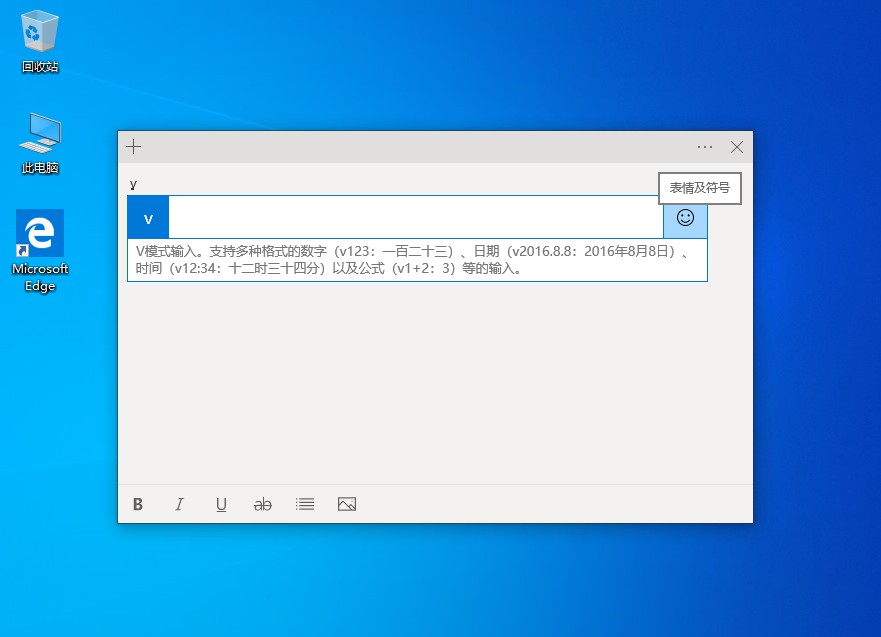Toggle bullet list formatting
881x637 pixels.
pyautogui.click(x=305, y=504)
